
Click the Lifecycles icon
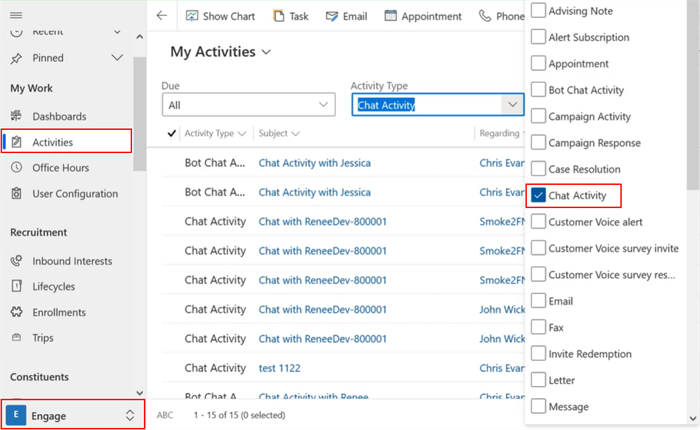[17, 286]
